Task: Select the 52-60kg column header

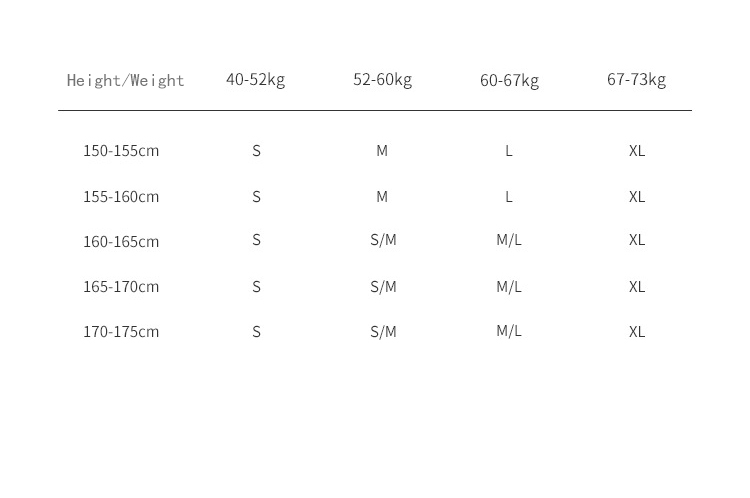Action: [382, 79]
